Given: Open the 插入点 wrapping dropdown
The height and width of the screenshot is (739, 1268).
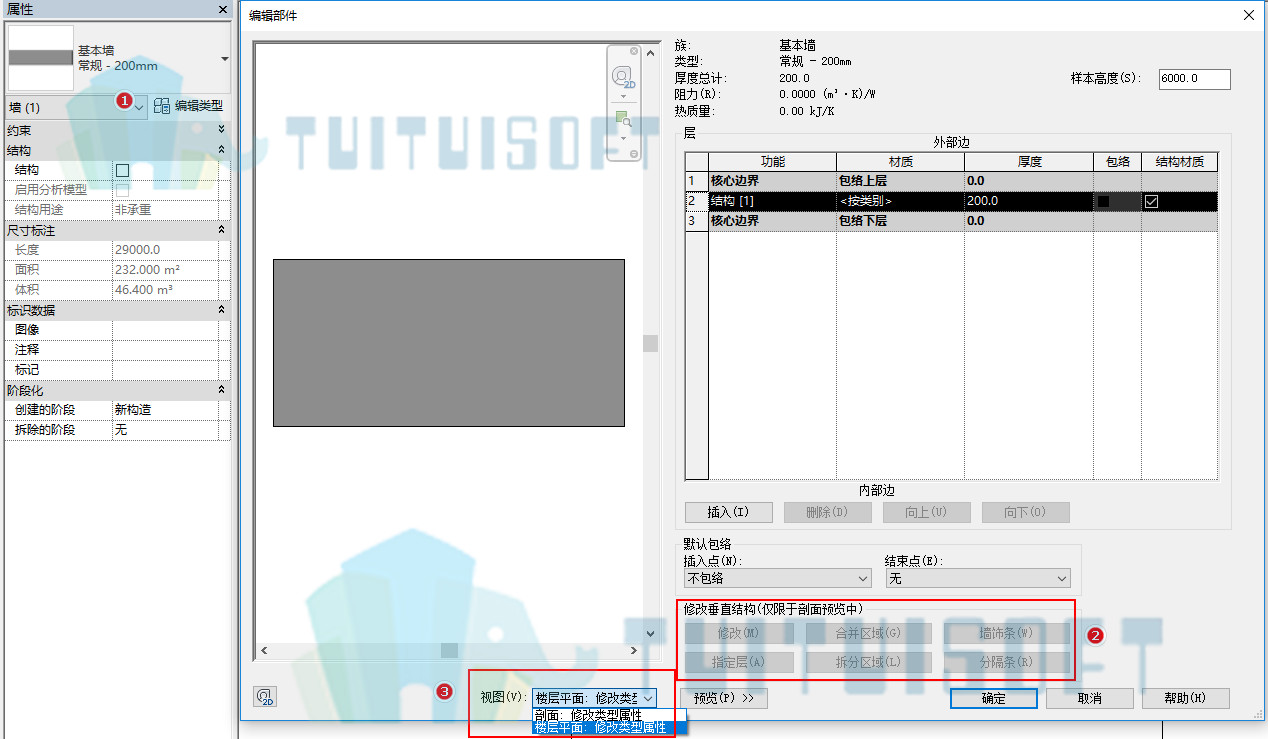Looking at the screenshot, I should click(777, 578).
